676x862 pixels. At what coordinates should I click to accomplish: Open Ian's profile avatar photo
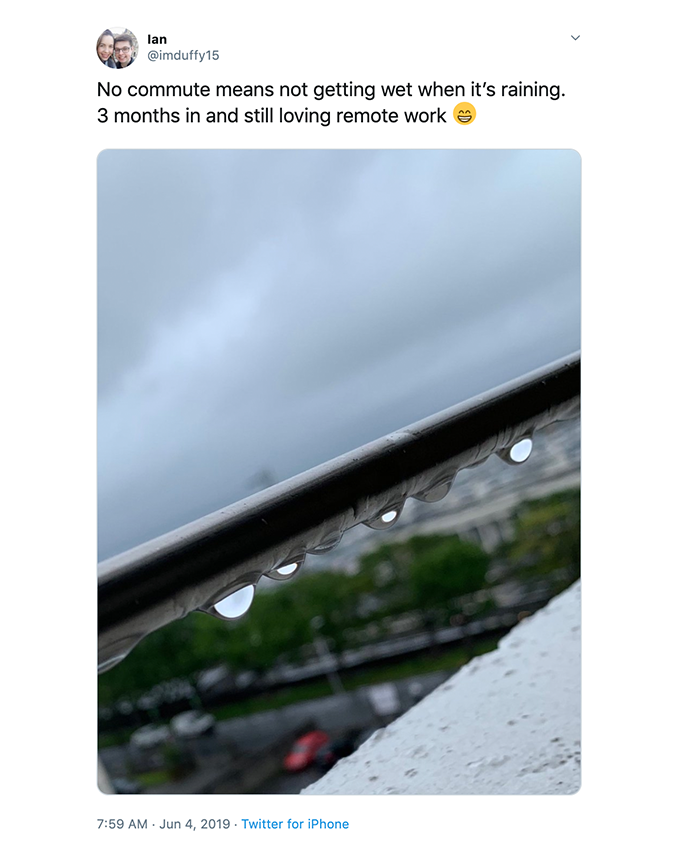117,48
